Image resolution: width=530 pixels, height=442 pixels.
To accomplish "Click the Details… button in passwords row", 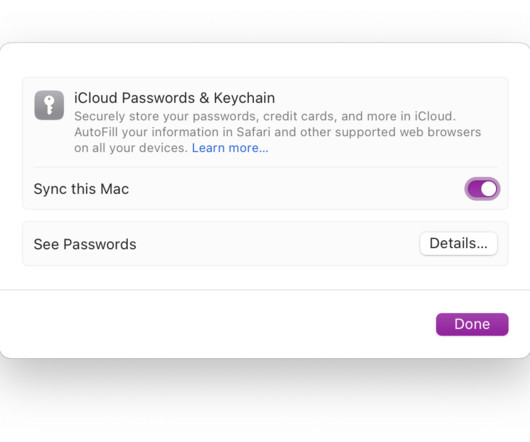I will [x=458, y=244].
